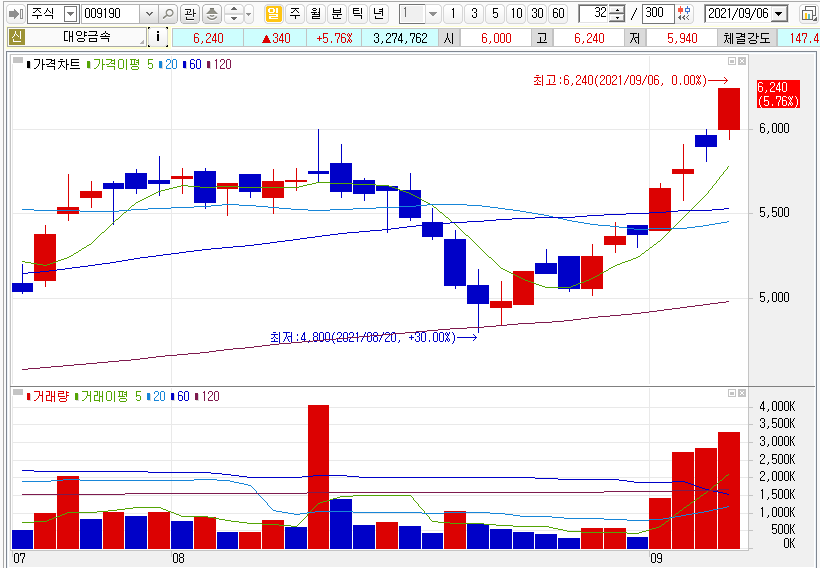The height and width of the screenshot is (568, 820).
Task: Click the round face-like toolbar icon
Action: tap(212, 14)
